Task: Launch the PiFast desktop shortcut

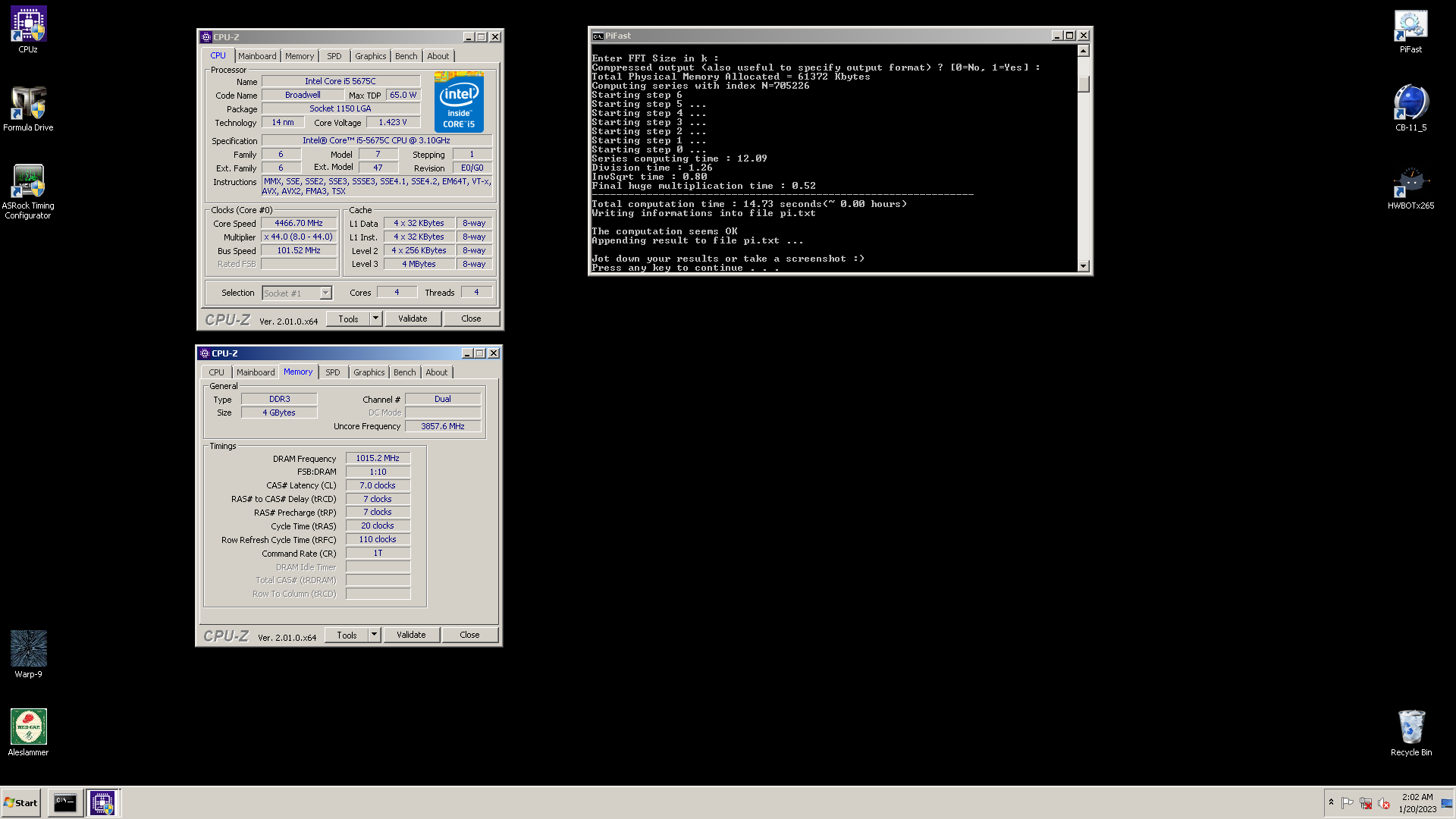Action: coord(1410,30)
